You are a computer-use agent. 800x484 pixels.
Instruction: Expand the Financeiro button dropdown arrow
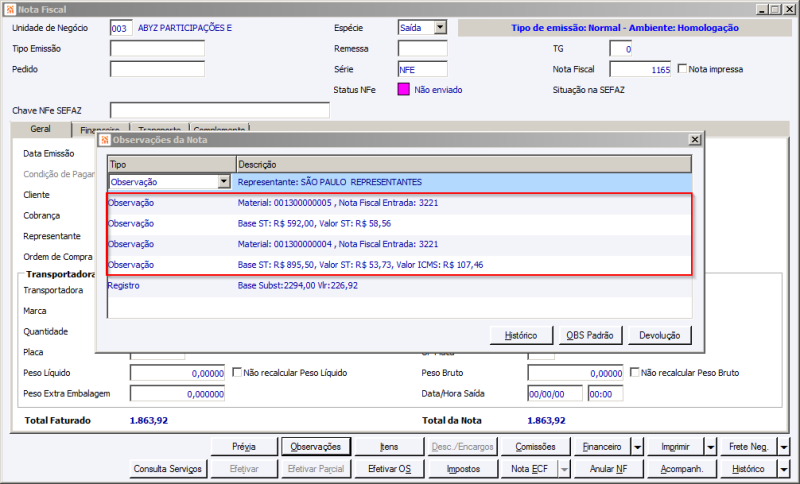pos(638,447)
